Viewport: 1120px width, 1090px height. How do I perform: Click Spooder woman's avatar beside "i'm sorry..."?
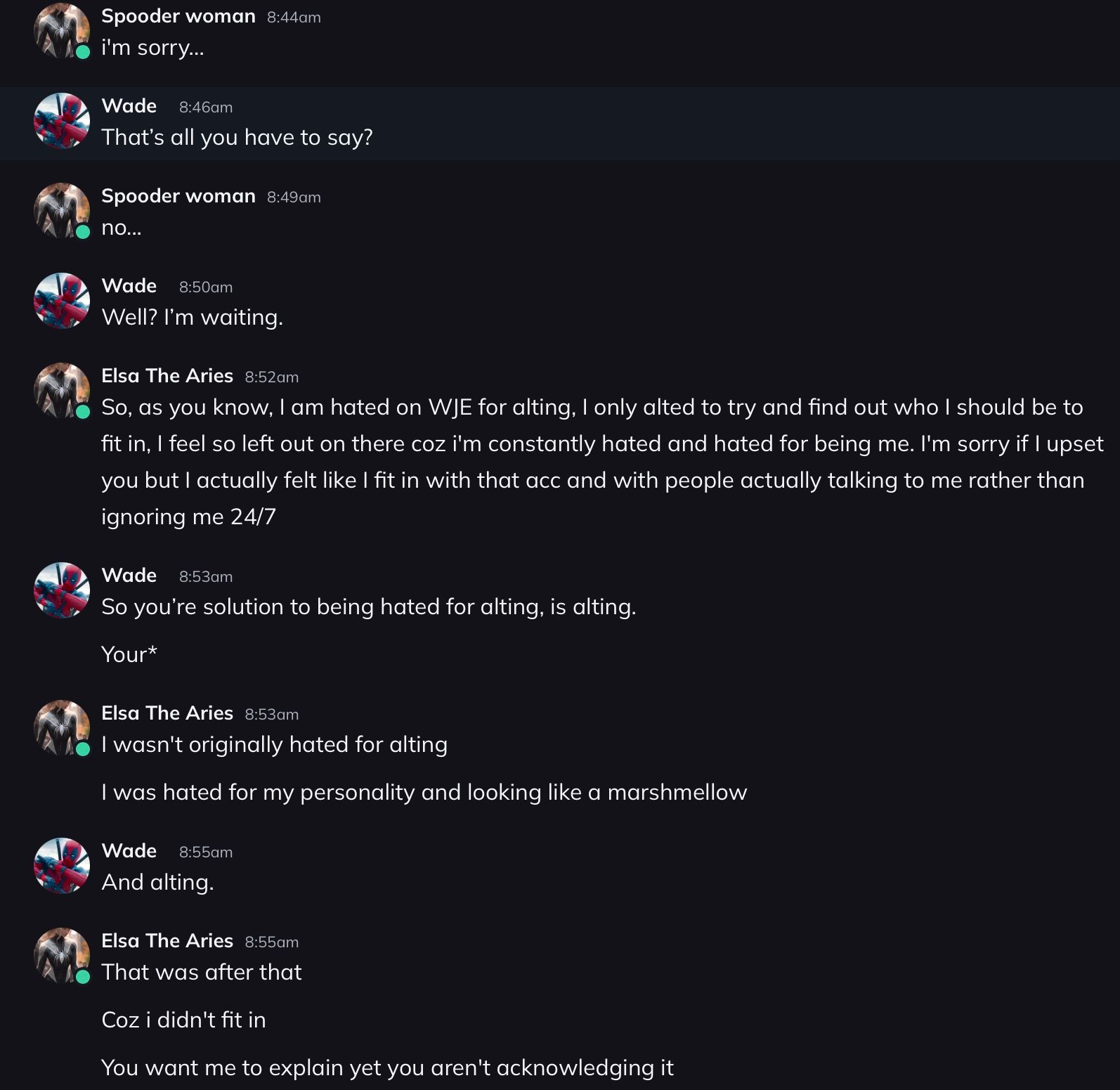click(x=62, y=31)
